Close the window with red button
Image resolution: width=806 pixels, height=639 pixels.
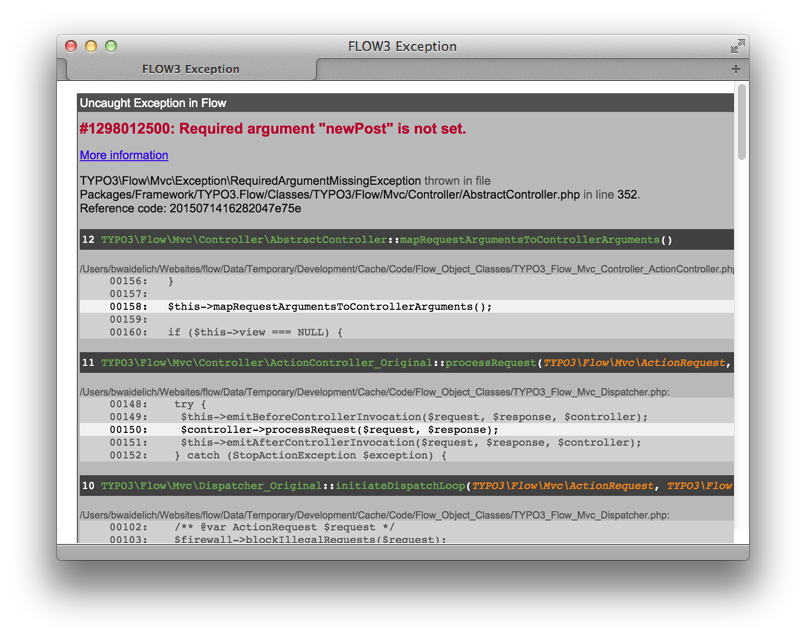click(71, 46)
